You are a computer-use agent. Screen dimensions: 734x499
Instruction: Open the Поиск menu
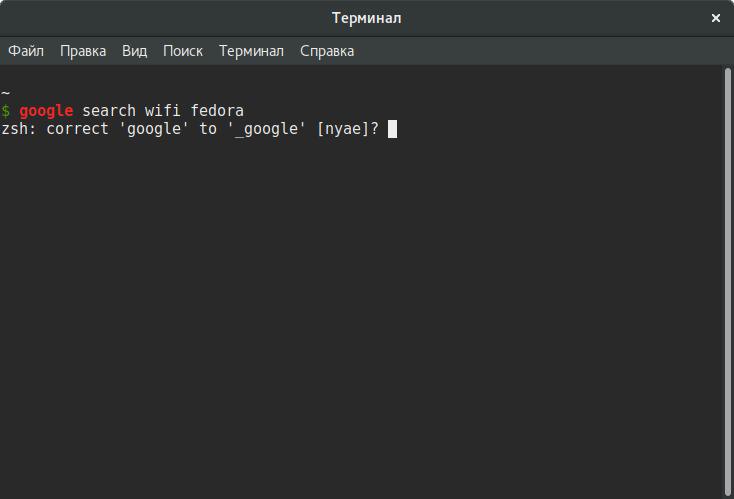click(183, 51)
